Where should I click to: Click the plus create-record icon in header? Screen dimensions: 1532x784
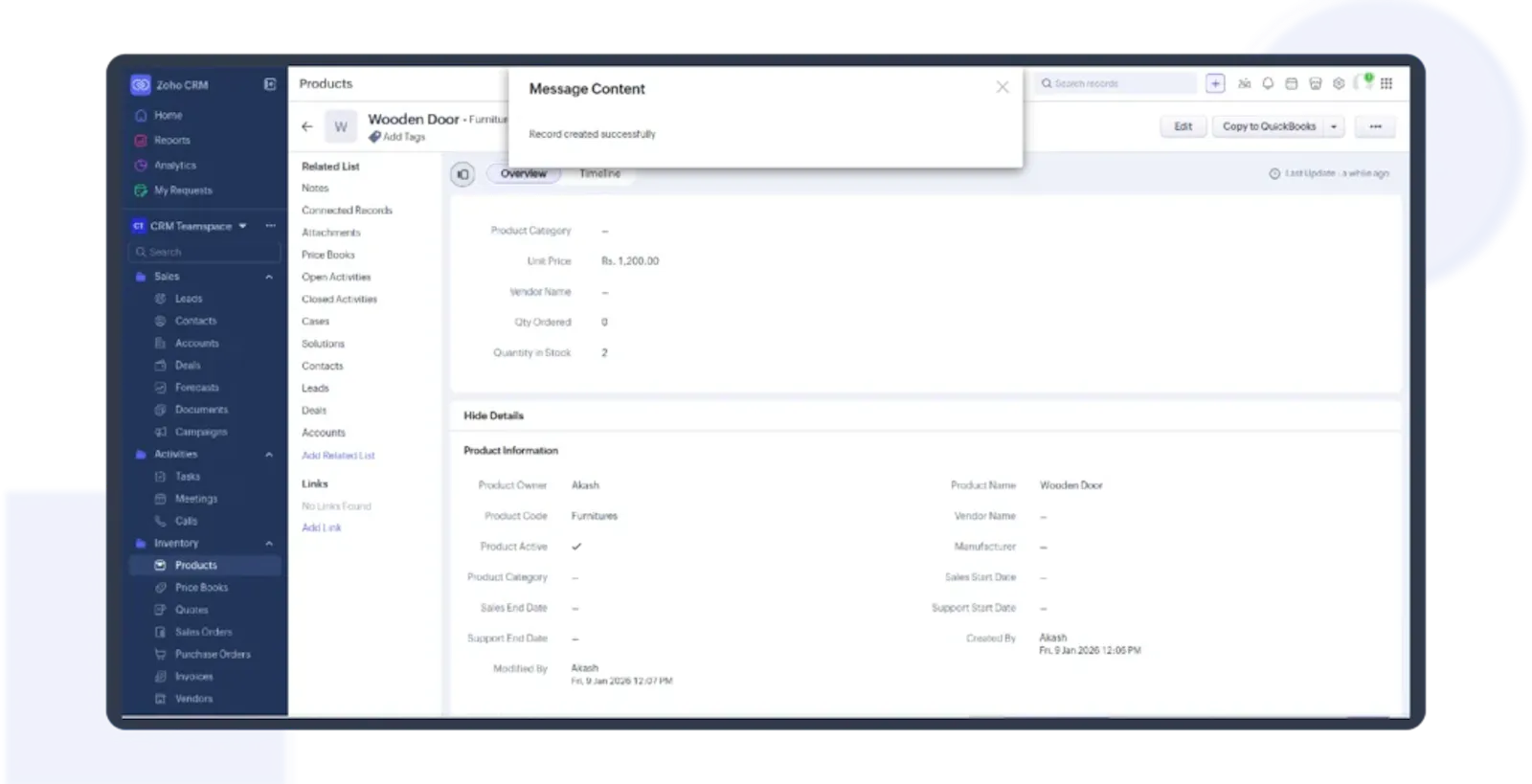[1215, 83]
